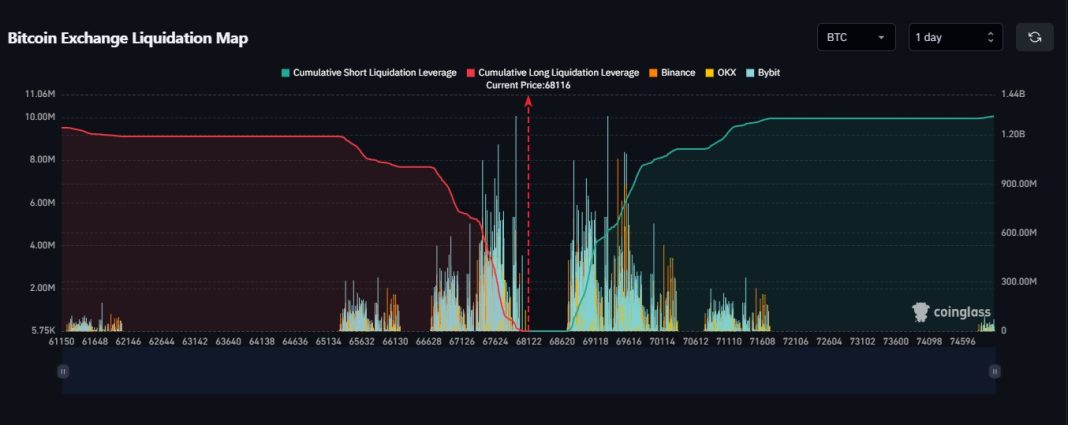Click the light blue Bybit legend square
This screenshot has height=425, width=1068.
(750, 73)
